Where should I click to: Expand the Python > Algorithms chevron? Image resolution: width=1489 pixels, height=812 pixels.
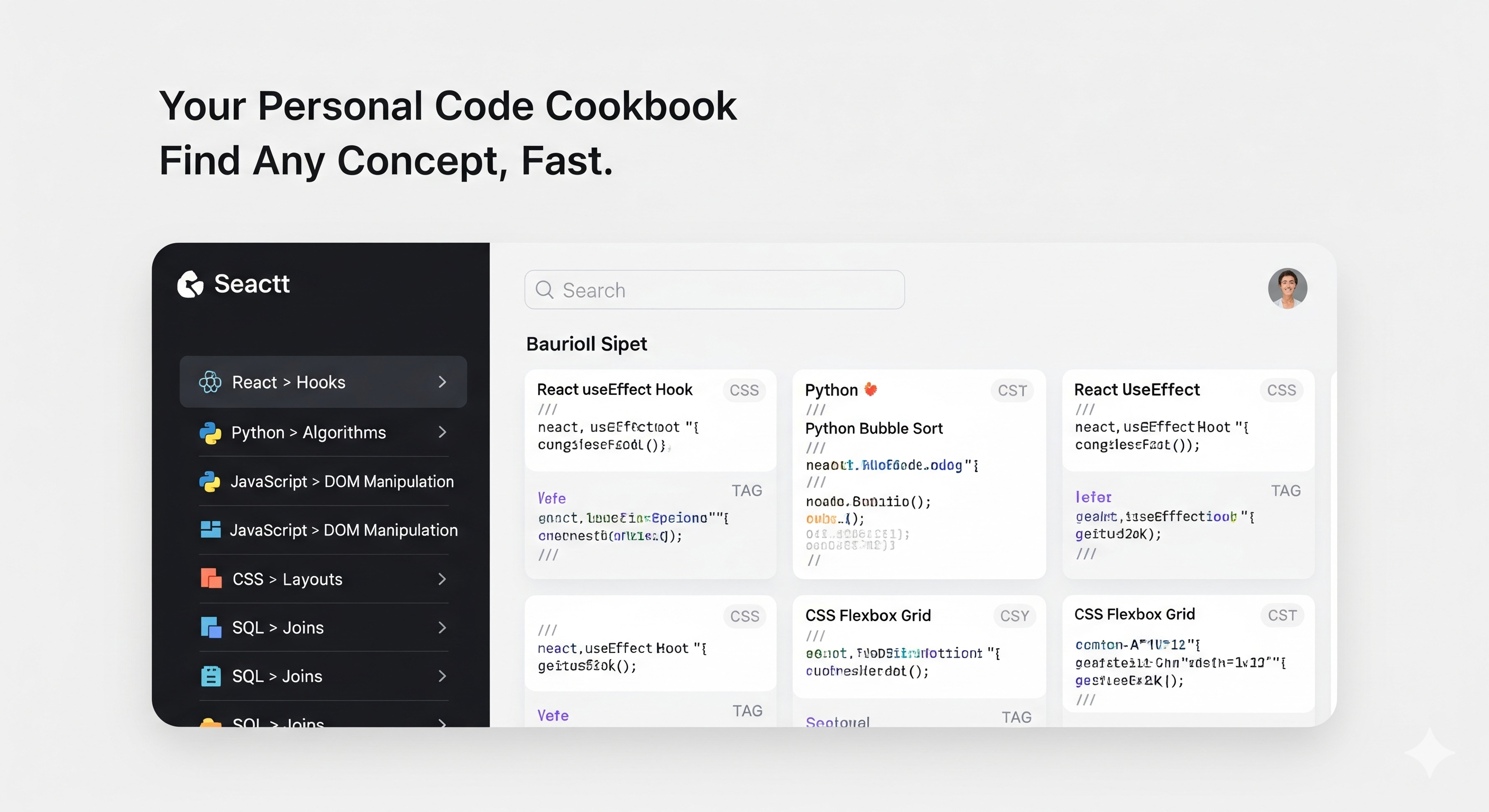442,432
